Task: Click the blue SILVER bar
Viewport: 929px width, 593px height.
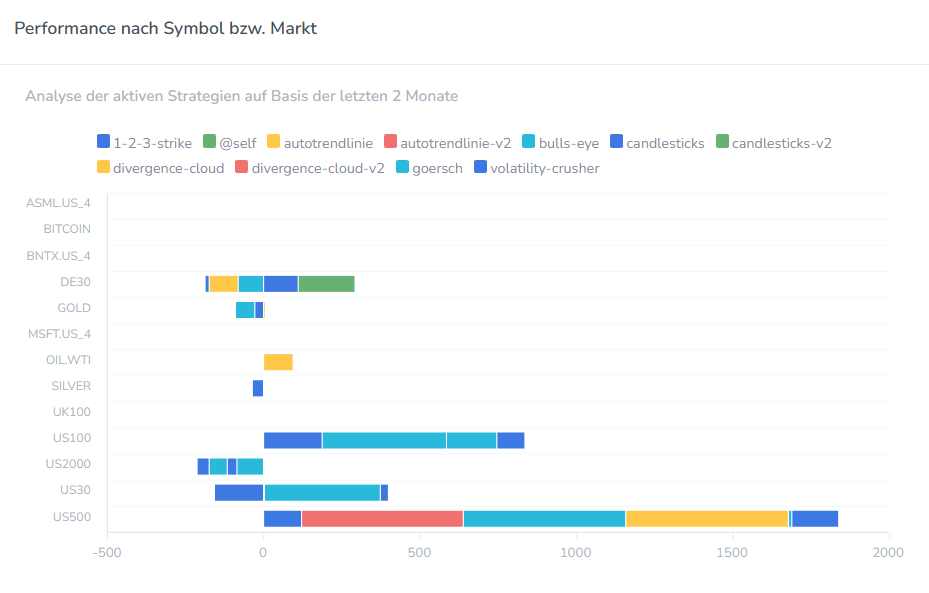Action: point(258,388)
